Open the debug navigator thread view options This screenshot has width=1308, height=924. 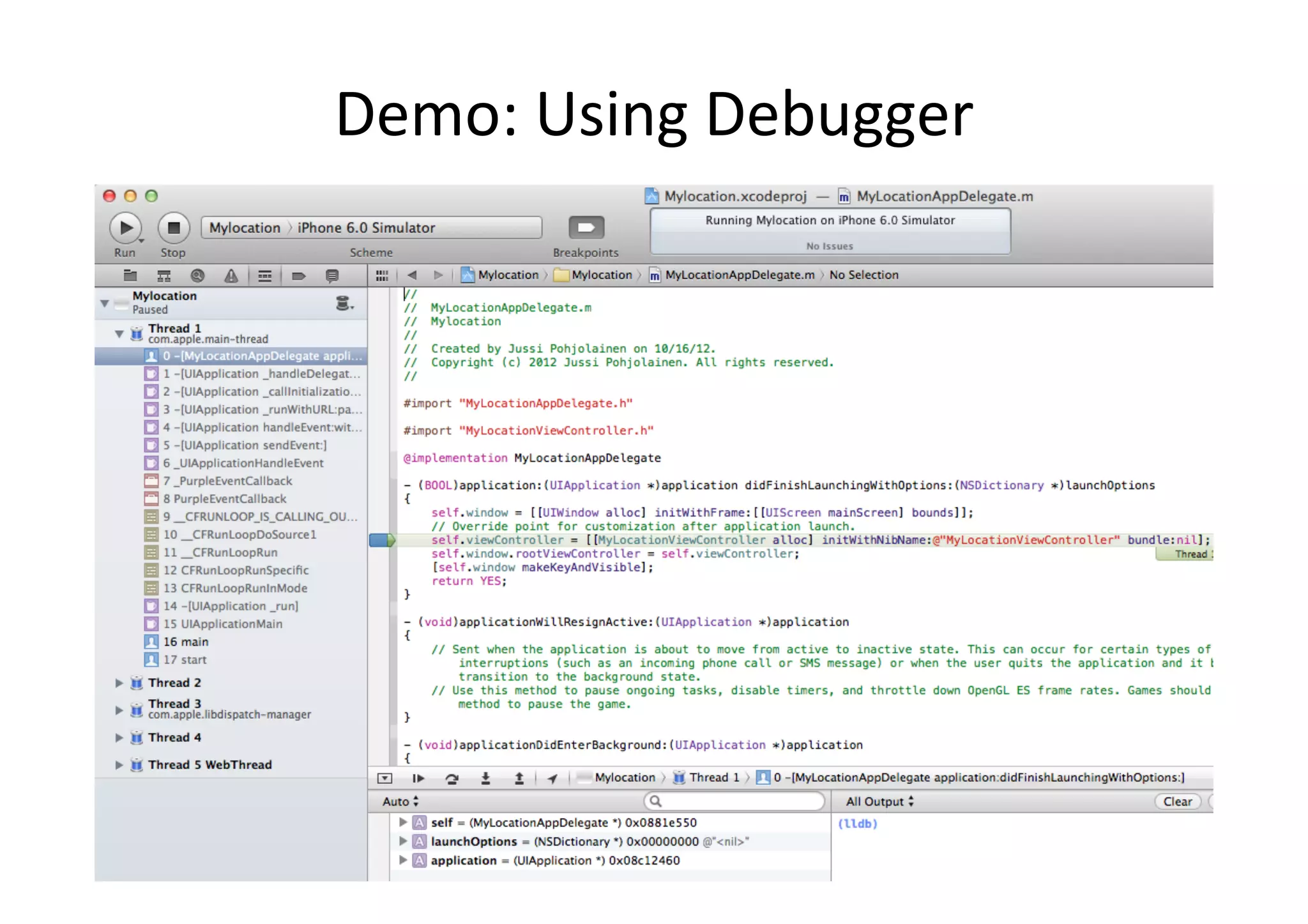[x=345, y=303]
